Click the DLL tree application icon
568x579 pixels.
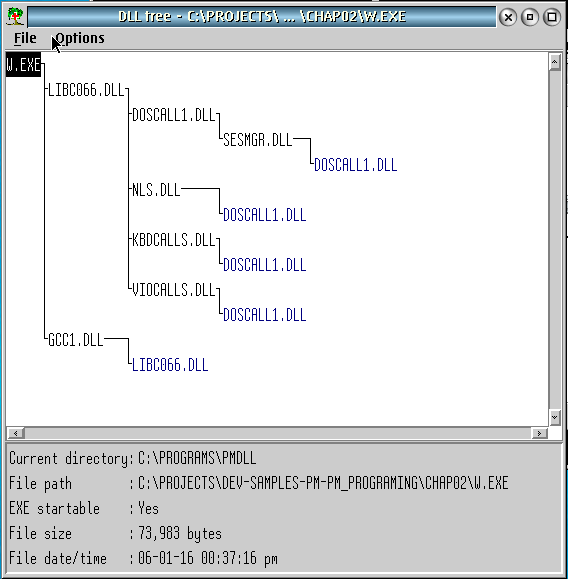[15, 17]
